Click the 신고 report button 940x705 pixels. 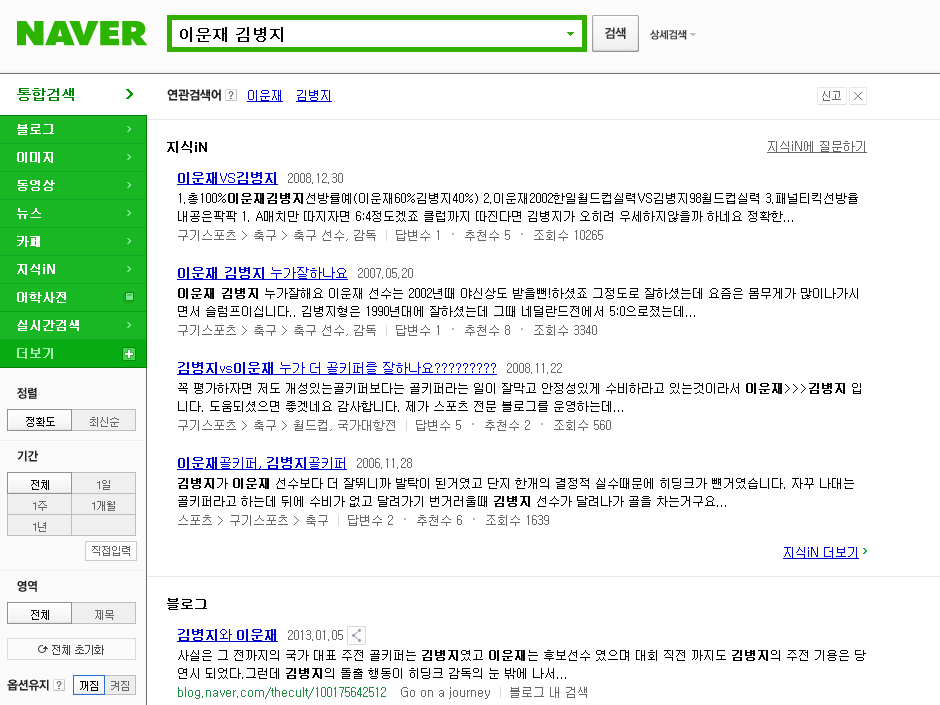(831, 96)
